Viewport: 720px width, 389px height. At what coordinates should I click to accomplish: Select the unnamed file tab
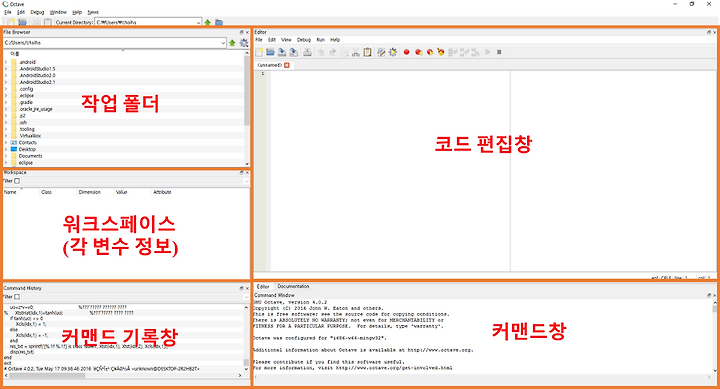click(270, 65)
